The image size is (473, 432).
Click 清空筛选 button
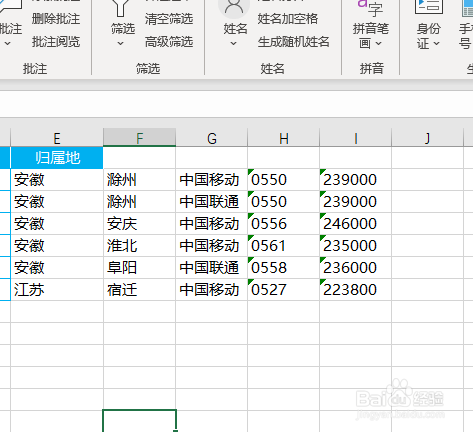pyautogui.click(x=169, y=19)
